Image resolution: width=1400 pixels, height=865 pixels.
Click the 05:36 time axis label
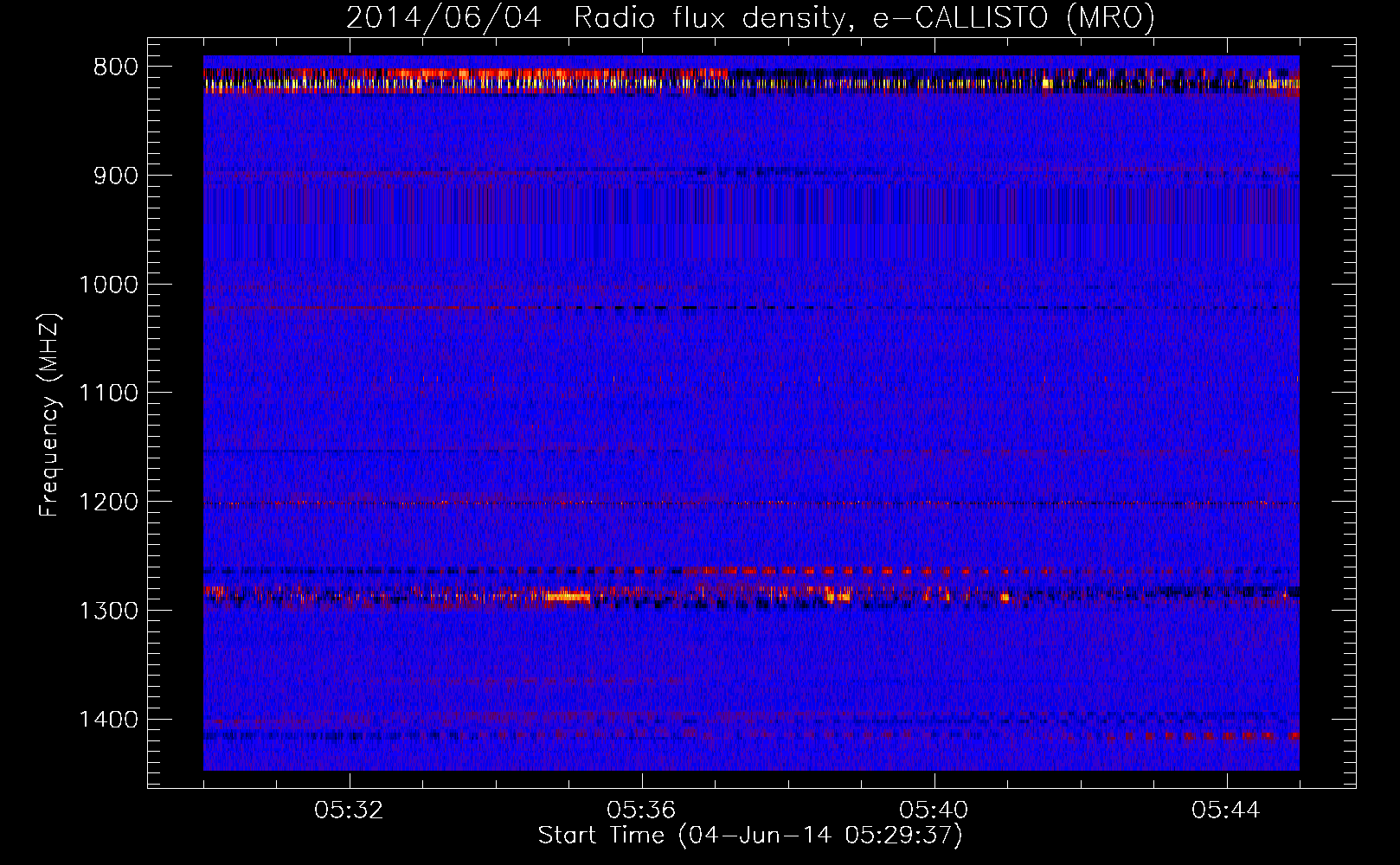pyautogui.click(x=641, y=811)
